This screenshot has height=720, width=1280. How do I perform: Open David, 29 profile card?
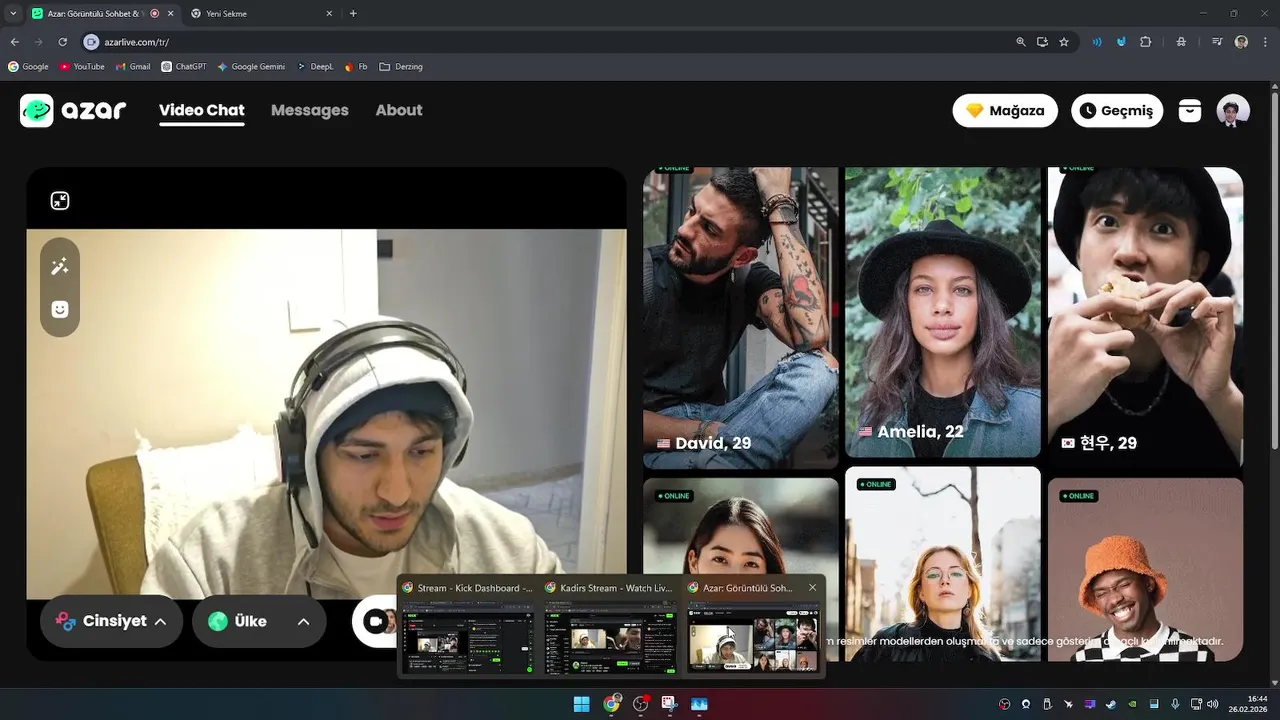[x=740, y=318]
